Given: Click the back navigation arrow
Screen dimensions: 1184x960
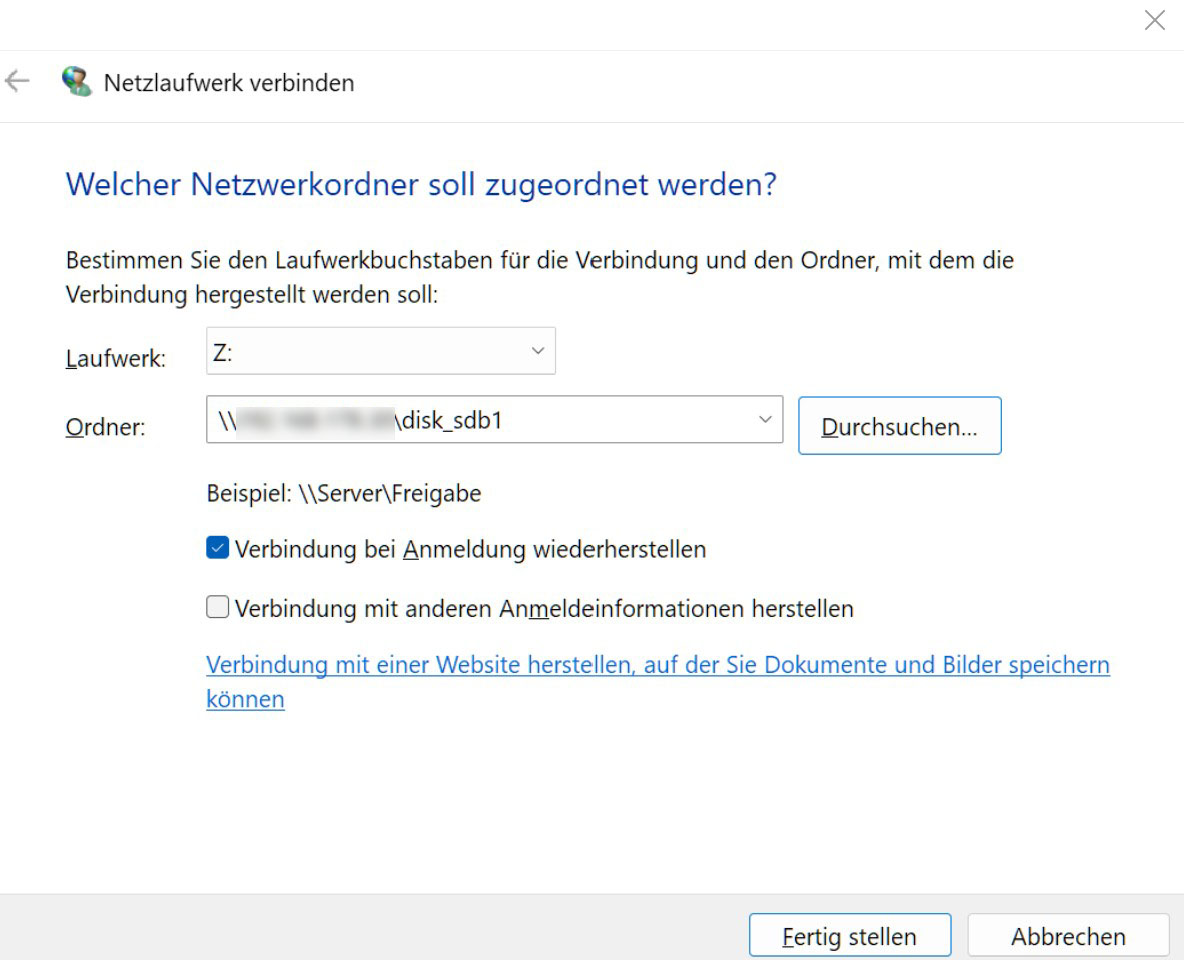Looking at the screenshot, I should (x=17, y=82).
